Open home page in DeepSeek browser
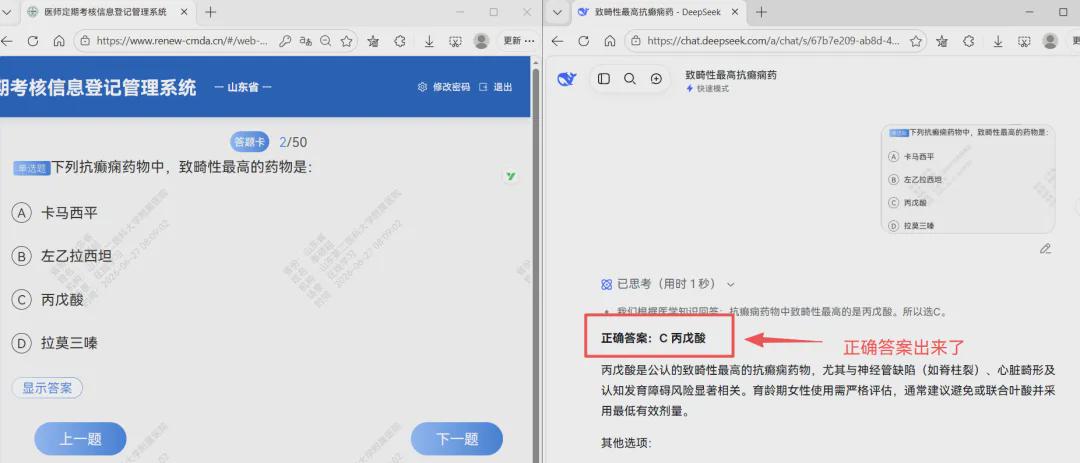 (x=610, y=41)
